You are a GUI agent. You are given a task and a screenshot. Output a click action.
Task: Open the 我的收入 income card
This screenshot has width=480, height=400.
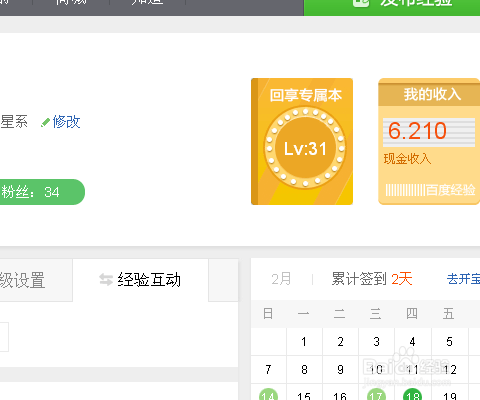[x=429, y=141]
